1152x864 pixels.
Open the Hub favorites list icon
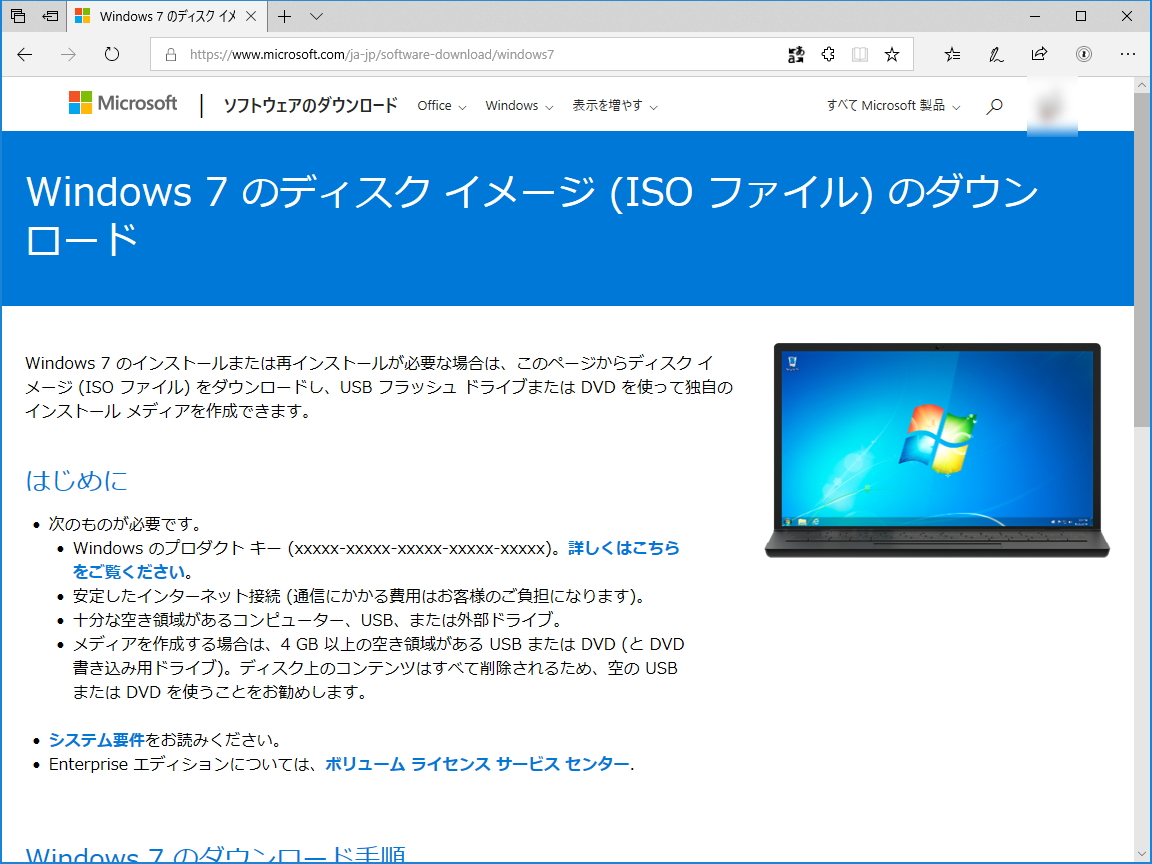951,54
